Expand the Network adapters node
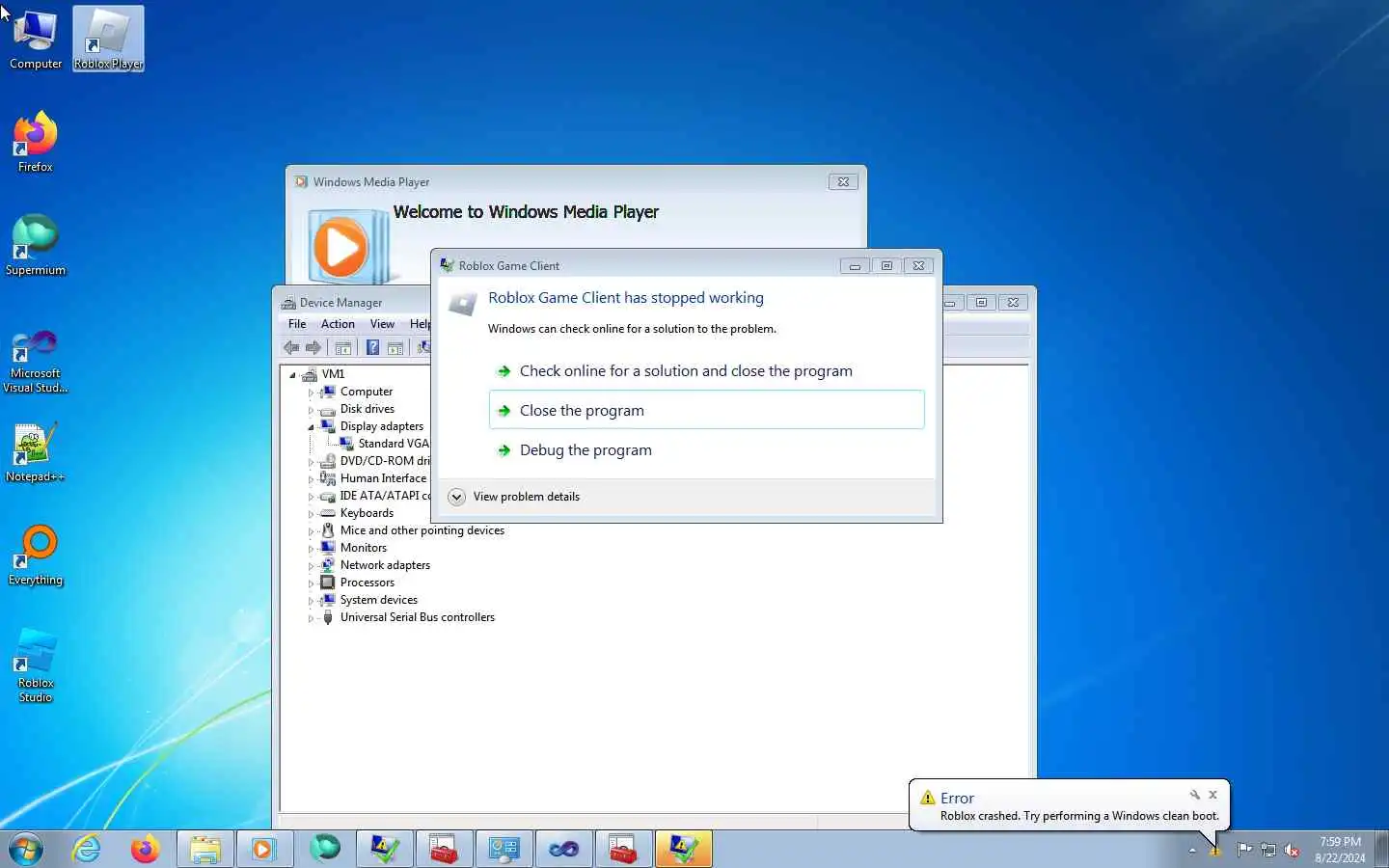This screenshot has width=1389, height=868. click(x=311, y=566)
